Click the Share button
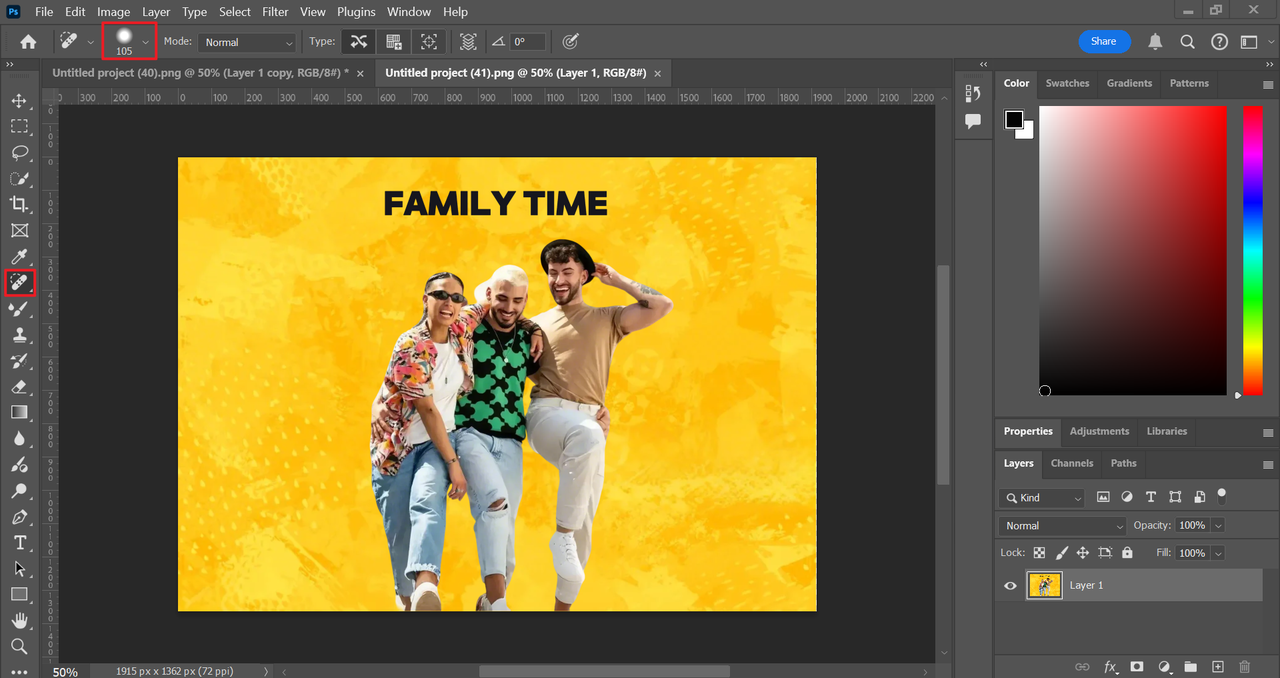The image size is (1280, 678). tap(1104, 41)
